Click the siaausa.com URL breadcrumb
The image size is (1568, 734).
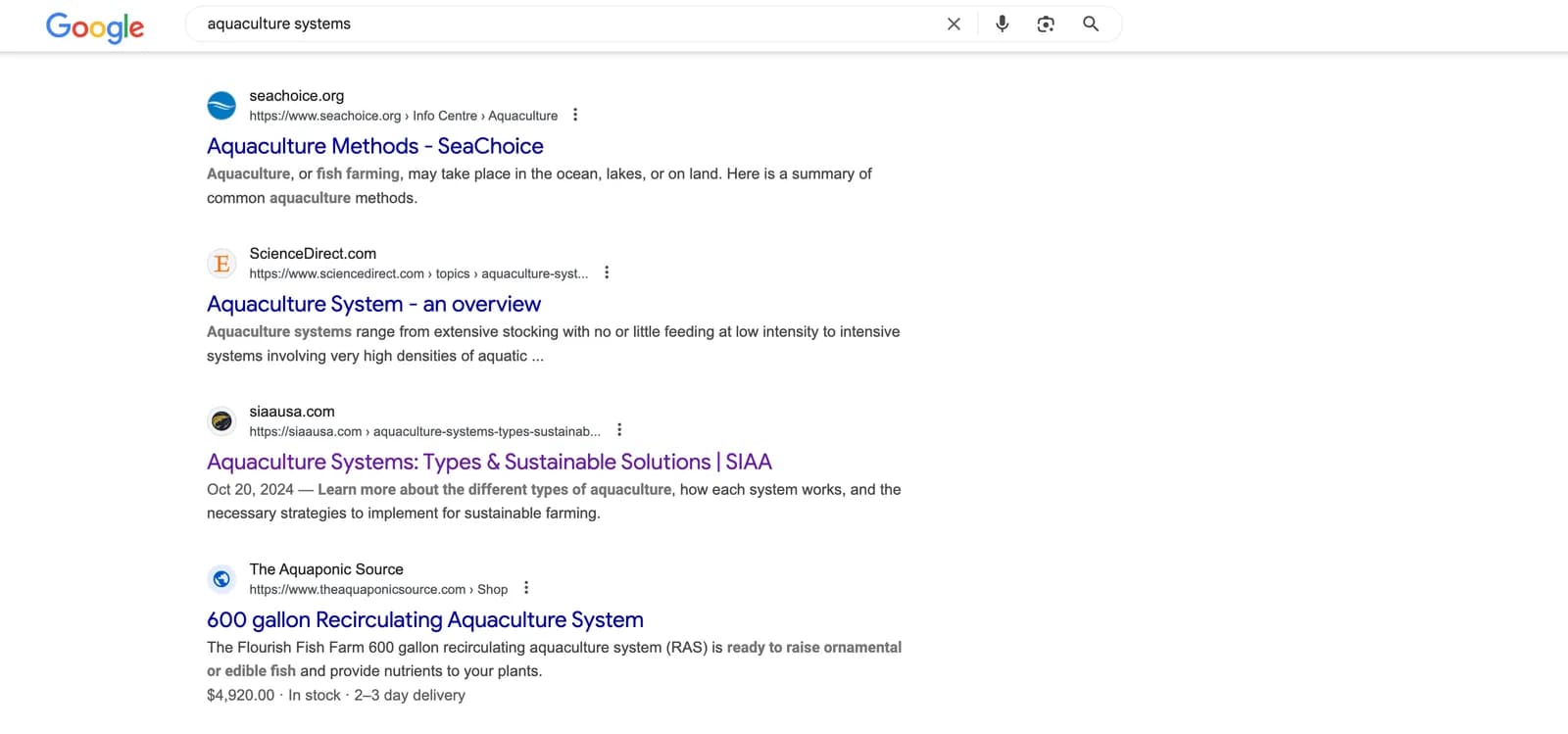pyautogui.click(x=425, y=431)
